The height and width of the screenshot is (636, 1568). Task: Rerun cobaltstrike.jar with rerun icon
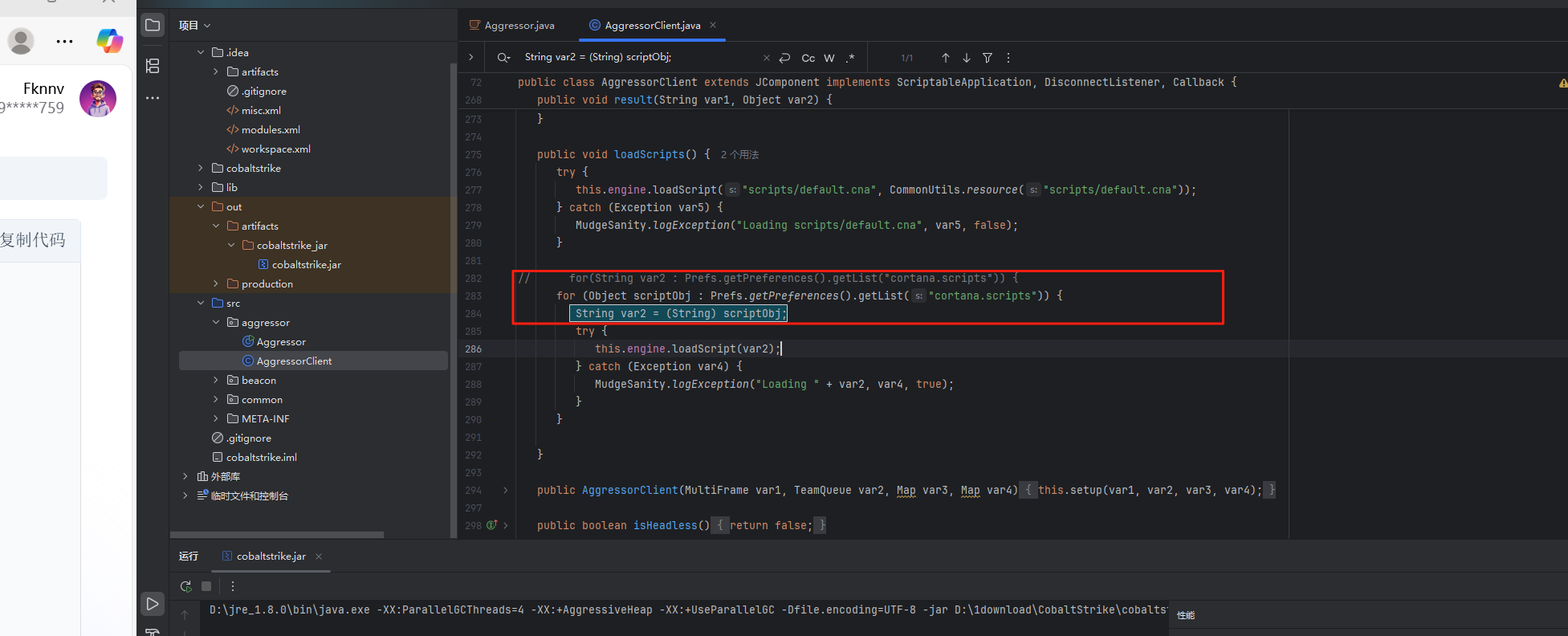(185, 586)
